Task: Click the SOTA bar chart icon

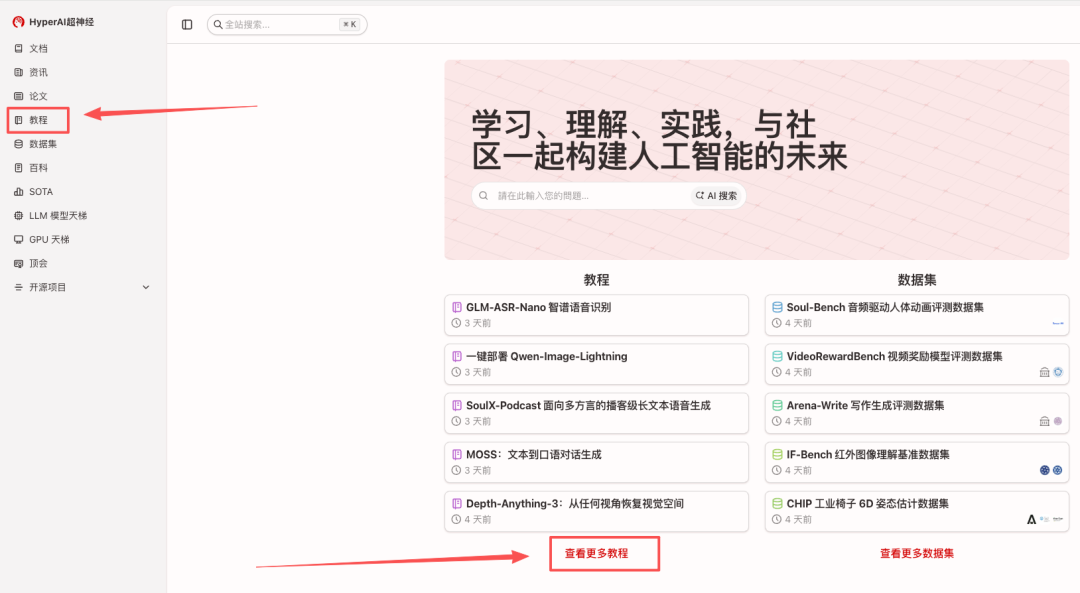Action: (x=19, y=192)
